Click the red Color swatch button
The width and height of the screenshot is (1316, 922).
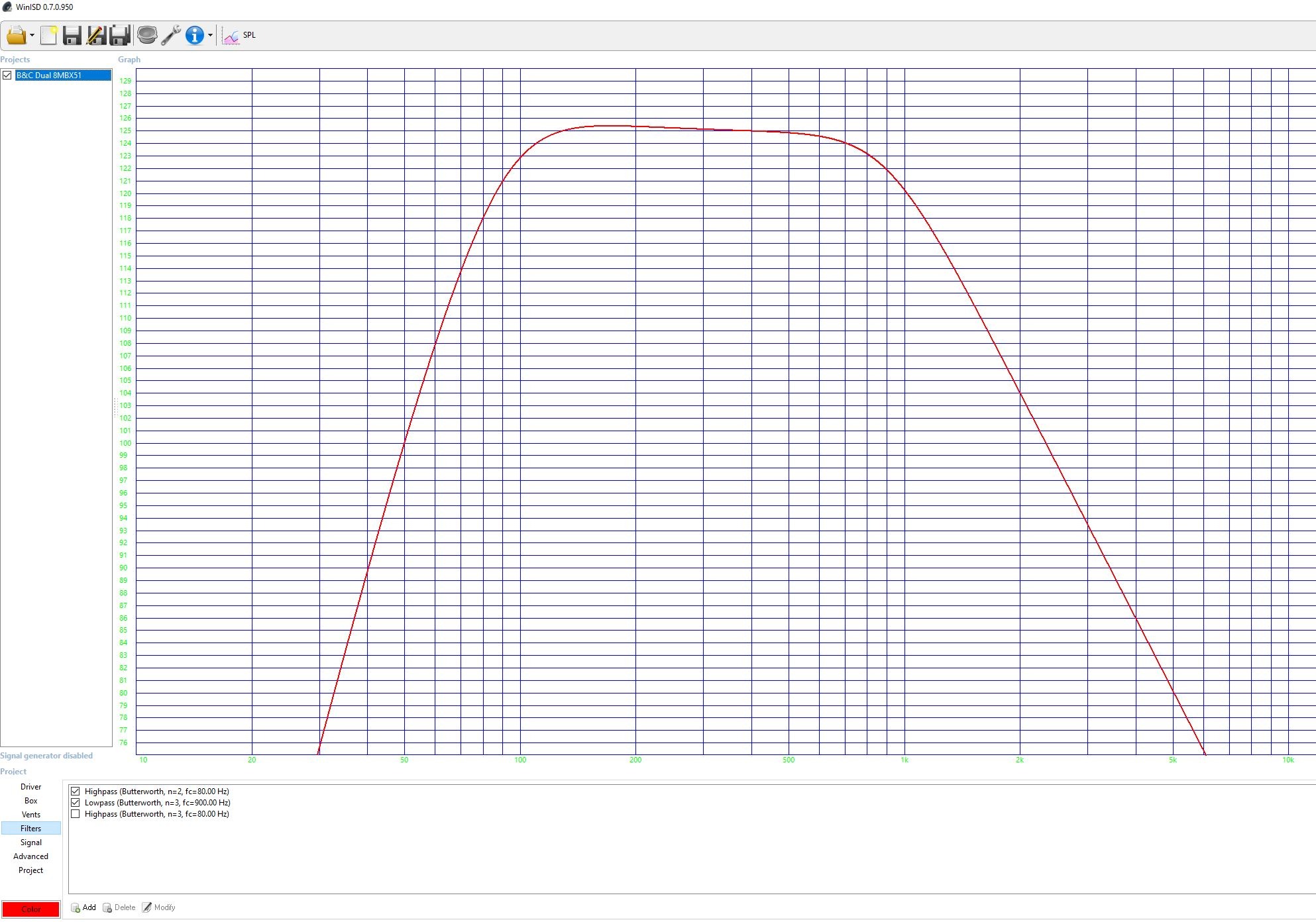pyautogui.click(x=31, y=909)
